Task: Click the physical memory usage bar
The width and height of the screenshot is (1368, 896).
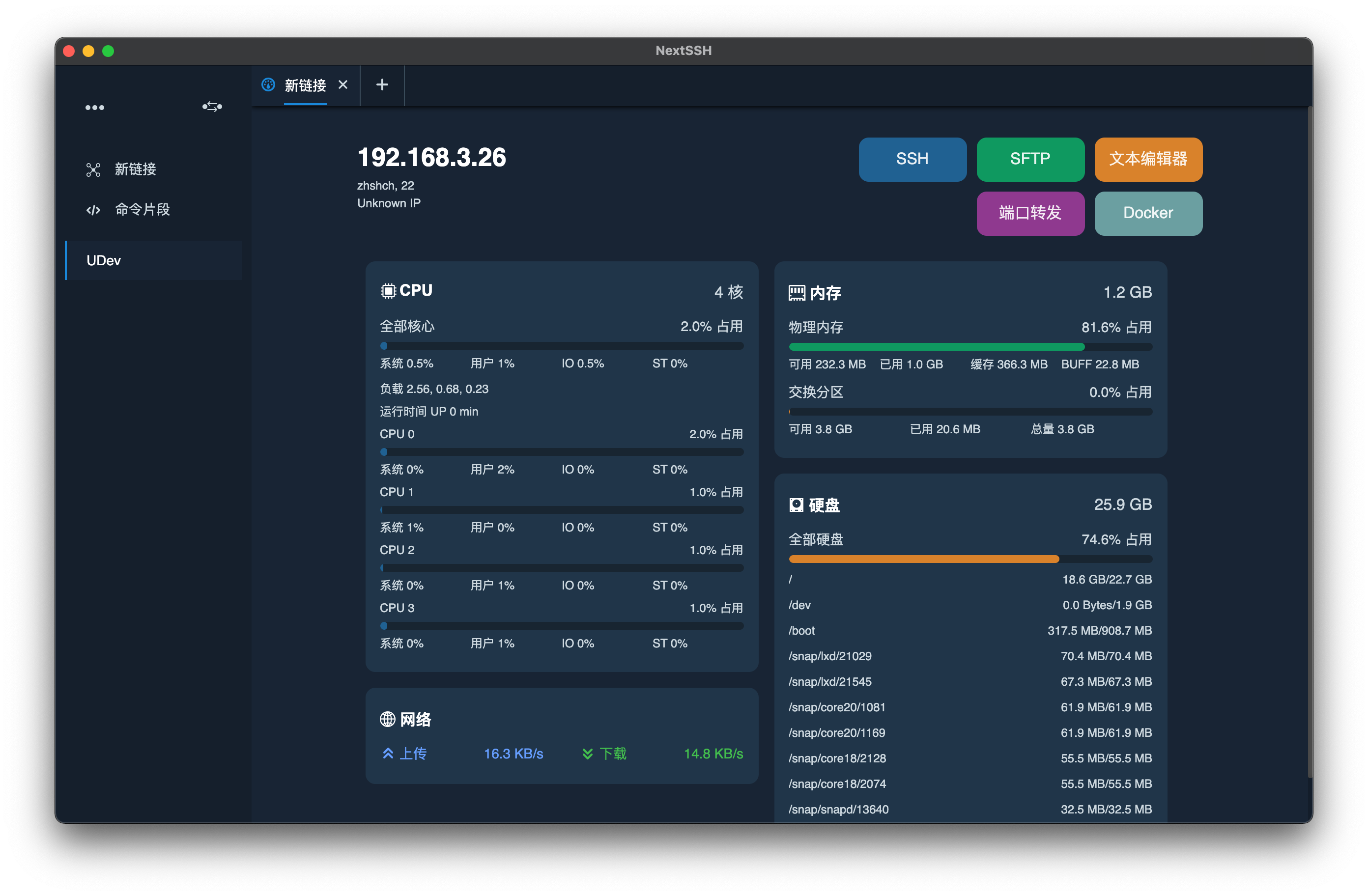Action: [x=970, y=346]
